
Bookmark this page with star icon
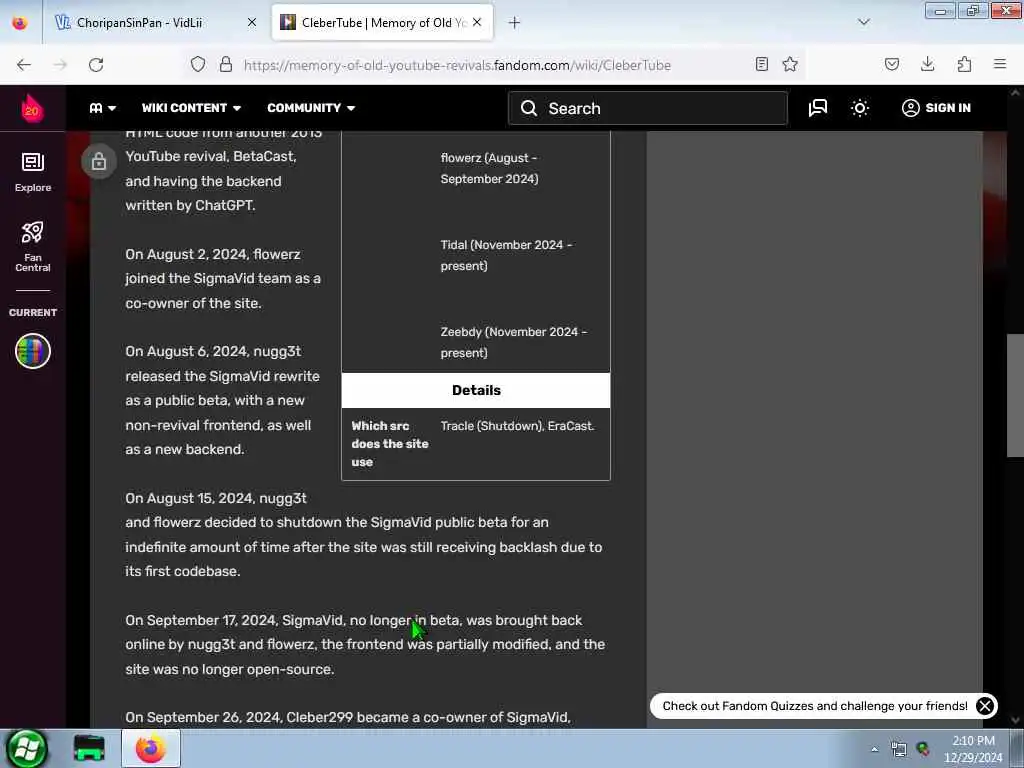coord(790,64)
